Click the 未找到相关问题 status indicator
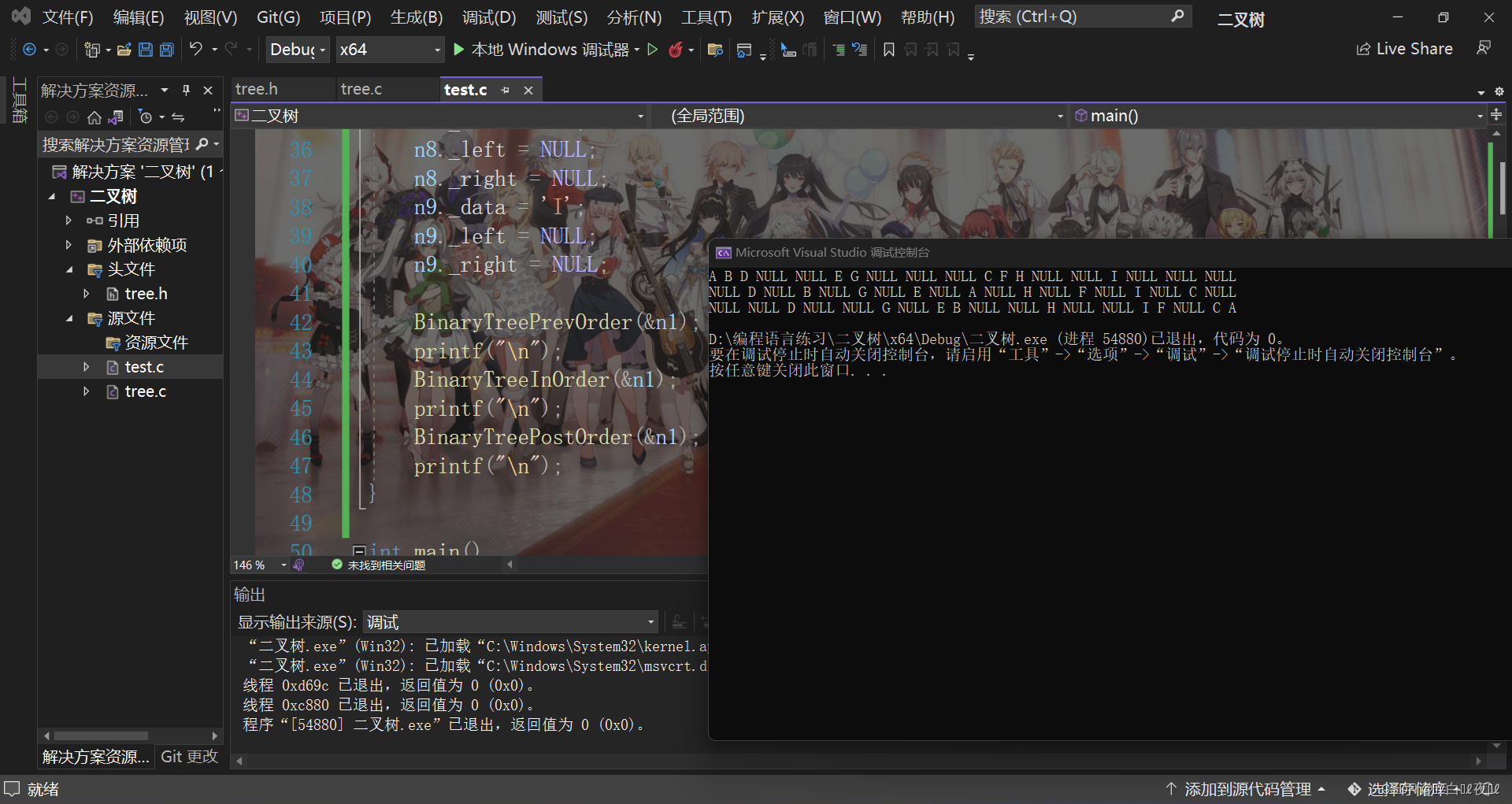 pyautogui.click(x=379, y=565)
